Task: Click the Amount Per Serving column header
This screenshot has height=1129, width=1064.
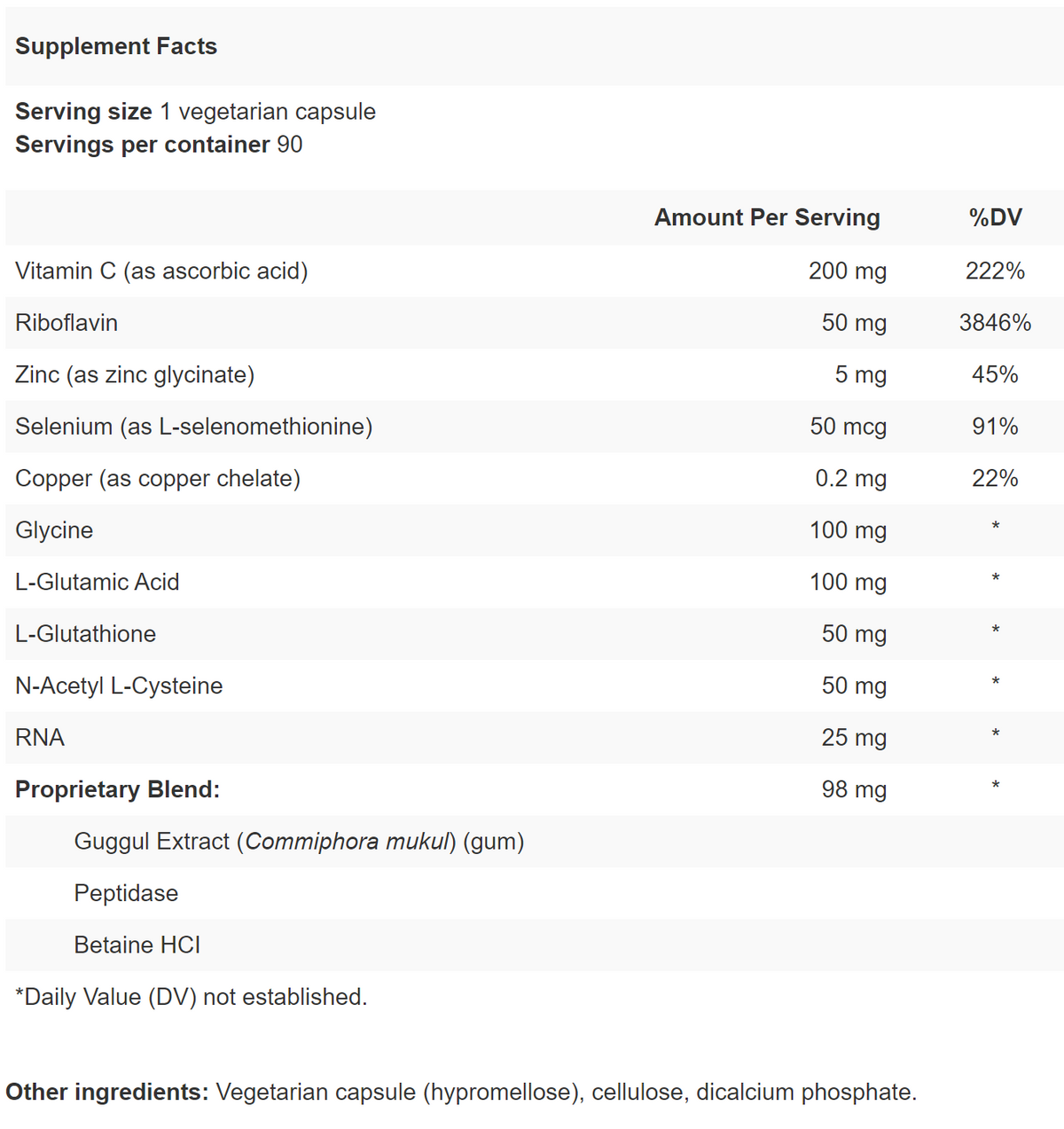Action: [767, 217]
